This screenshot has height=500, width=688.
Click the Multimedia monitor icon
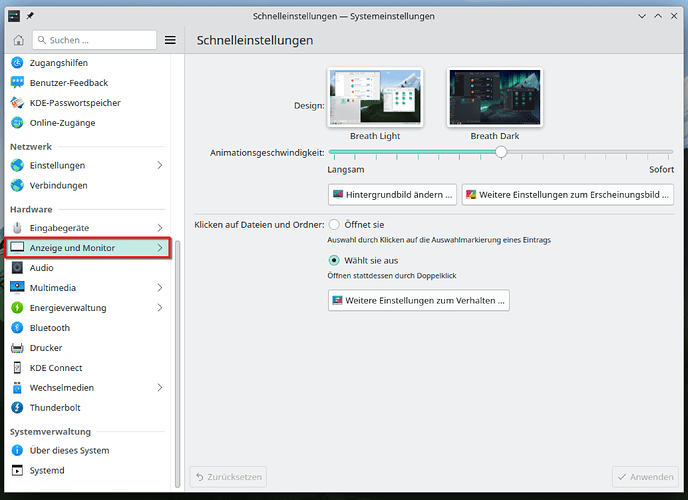tap(17, 287)
